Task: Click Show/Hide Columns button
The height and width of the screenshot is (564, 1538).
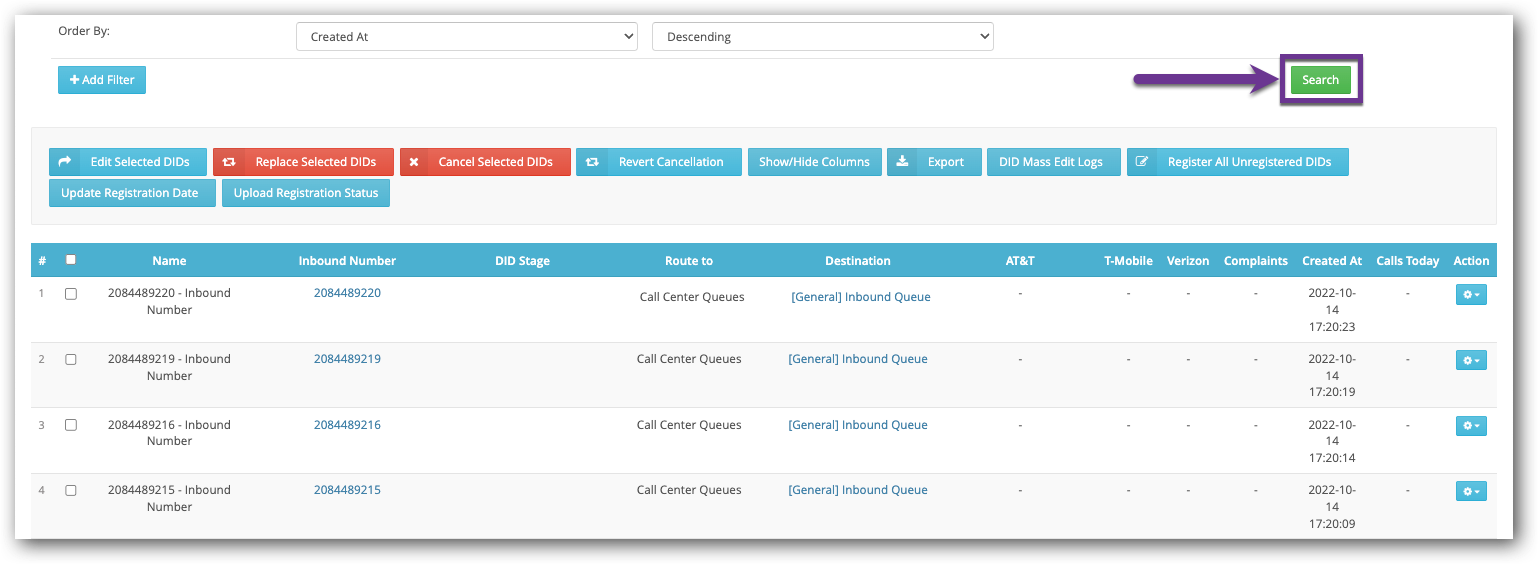Action: 815,162
